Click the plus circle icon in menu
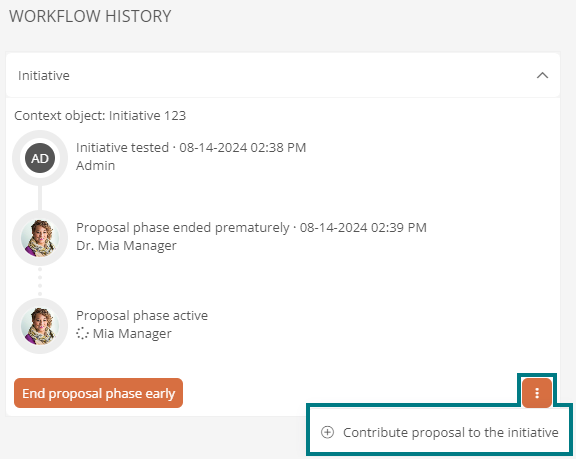576x459 pixels. 327,433
